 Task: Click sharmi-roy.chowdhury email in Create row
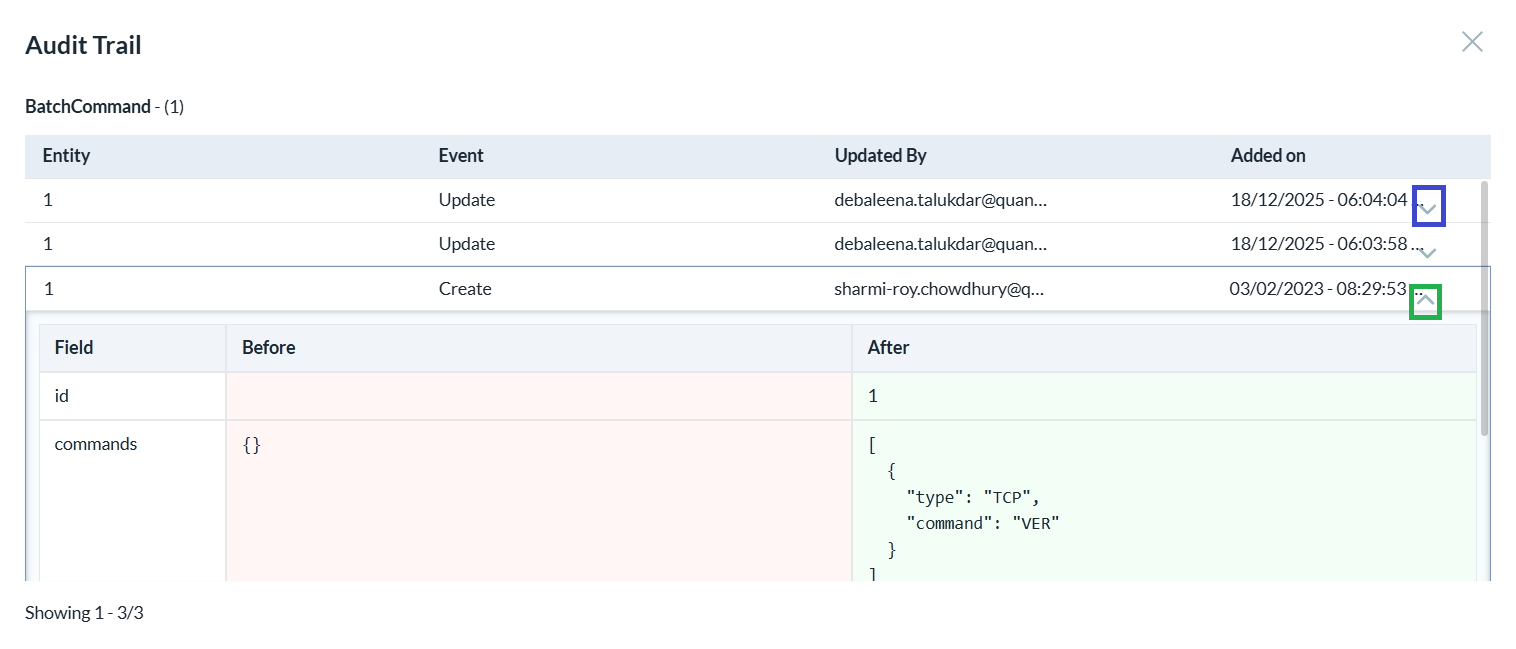pyautogui.click(x=940, y=288)
